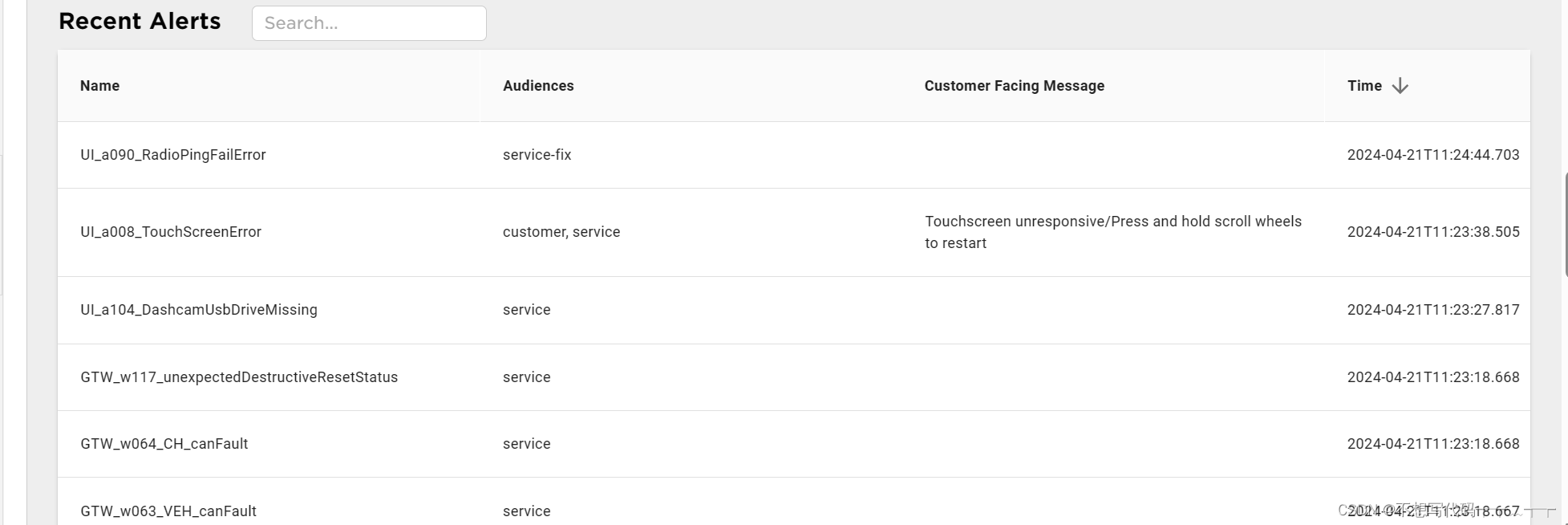The image size is (1568, 525).
Task: Select the UI_a008_TouchScreenError alert name
Action: 171,232
